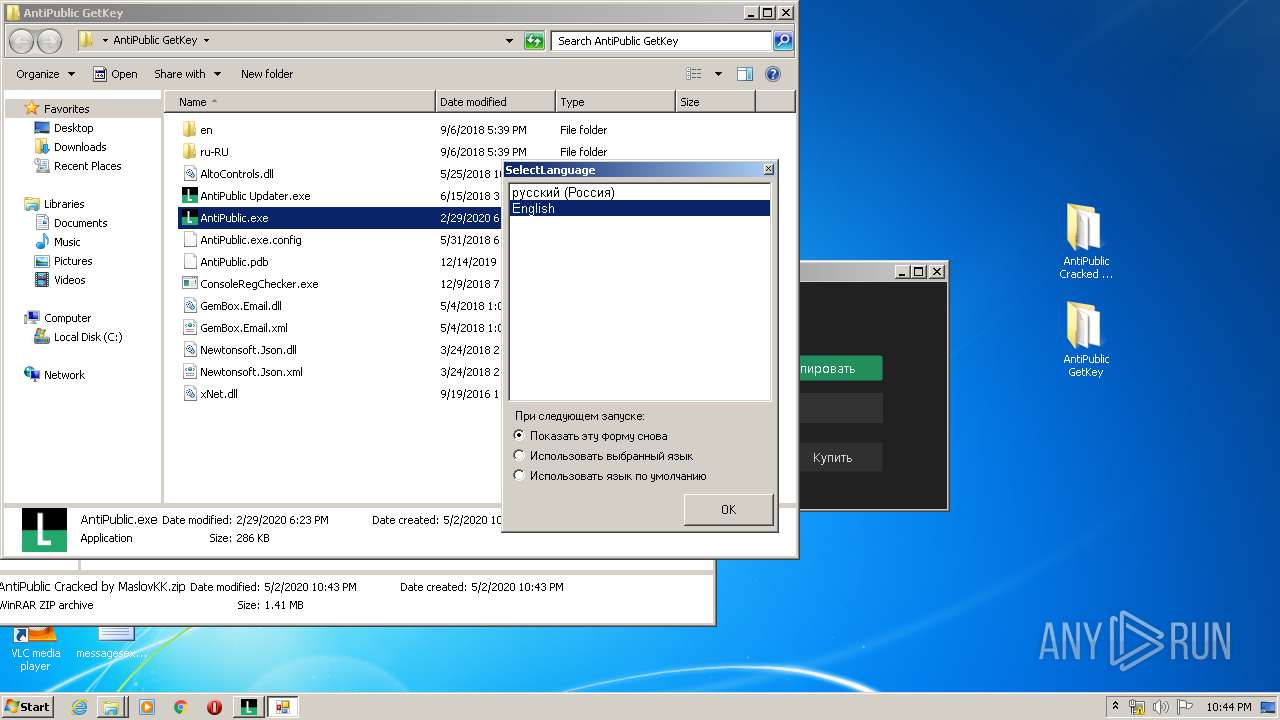1280x720 pixels.
Task: Click the network tray icon
Action: pos(1139,707)
